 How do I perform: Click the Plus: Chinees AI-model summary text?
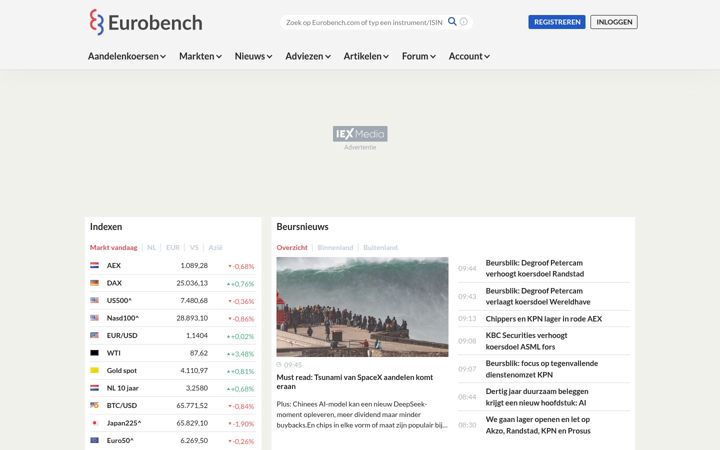click(362, 414)
